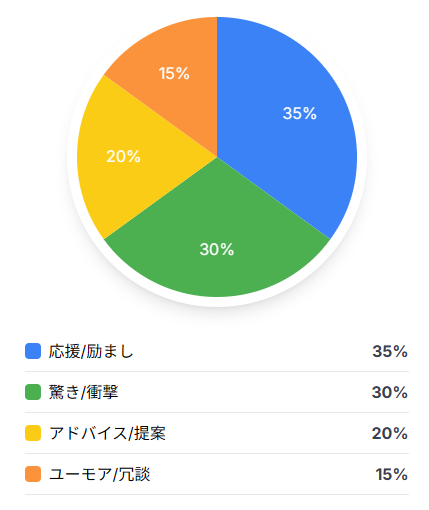Select the ユーモア/冗談 legend label
The image size is (429, 510).
tap(99, 474)
